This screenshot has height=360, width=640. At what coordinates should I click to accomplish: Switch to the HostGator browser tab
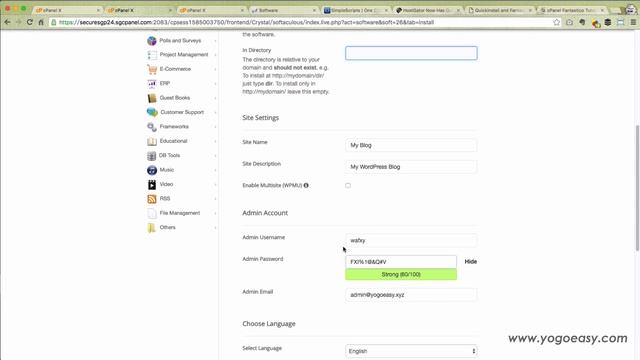[427, 10]
